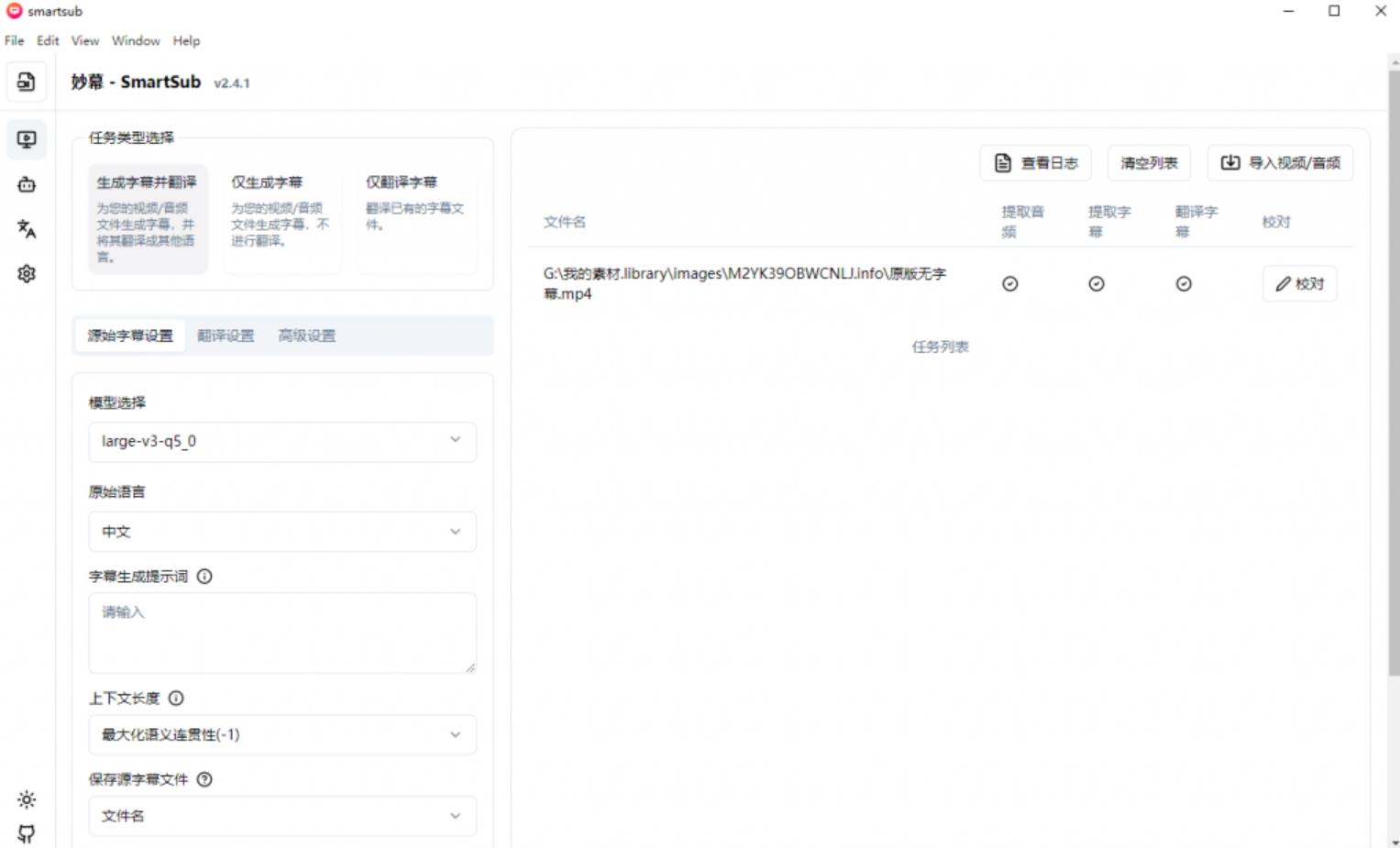Open the 保存源字幕文件 dropdown showing 文件名

[282, 816]
